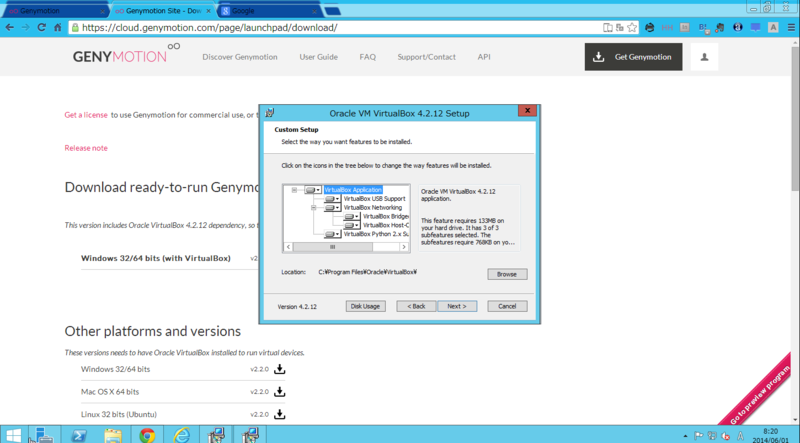Screen dimensions: 800x443
Task: Open VirtualBox Application feature install dropdown
Action: (313, 190)
